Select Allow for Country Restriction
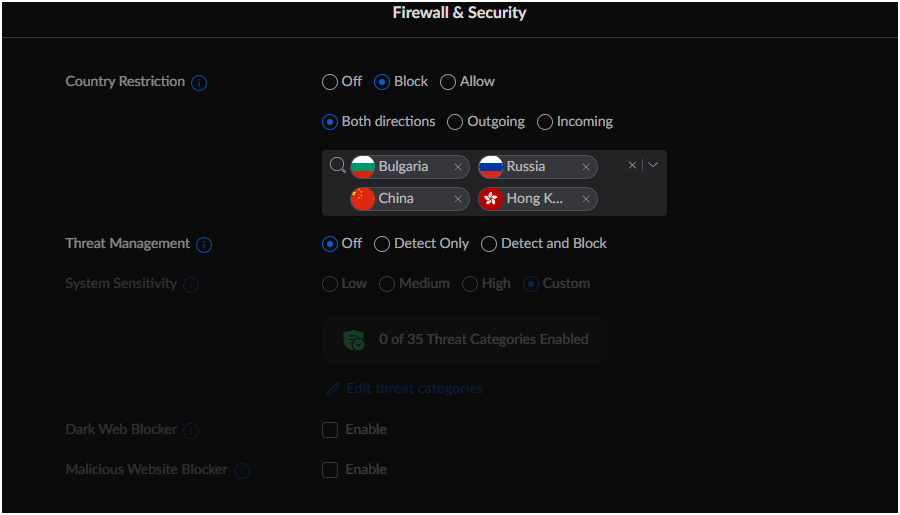Viewport: 900px width, 515px height. pos(448,82)
